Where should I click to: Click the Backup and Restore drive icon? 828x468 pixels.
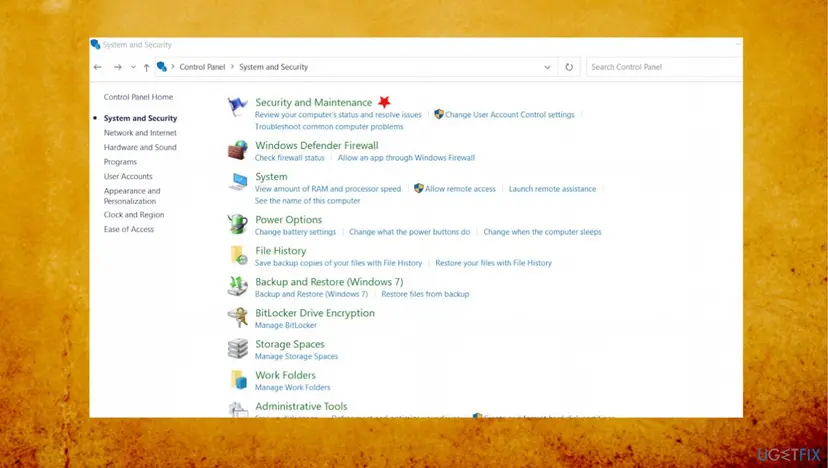tap(237, 286)
